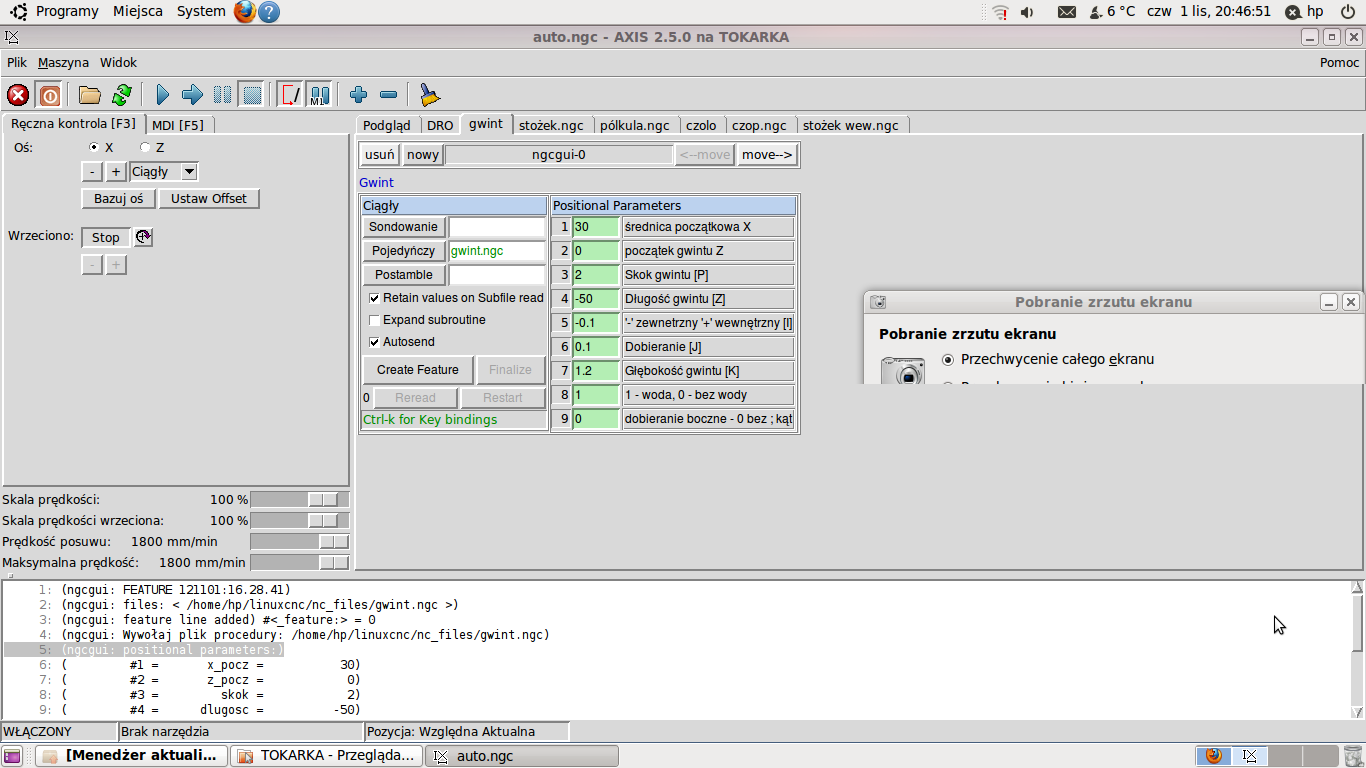Viewport: 1366px width, 768px height.
Task: Open the stożek wew.ngc tab
Action: point(851,125)
